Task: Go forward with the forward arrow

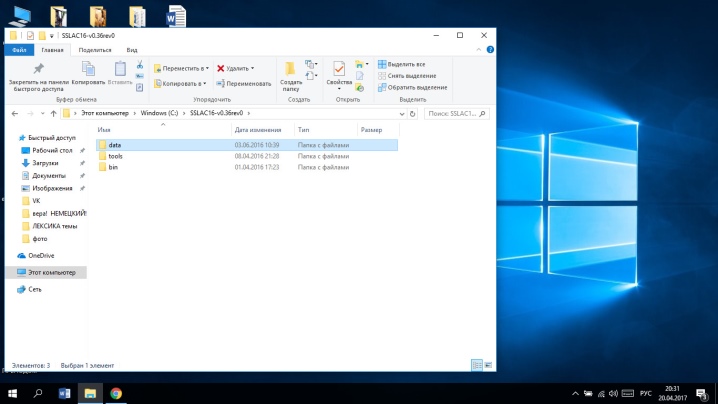Action: coord(30,114)
